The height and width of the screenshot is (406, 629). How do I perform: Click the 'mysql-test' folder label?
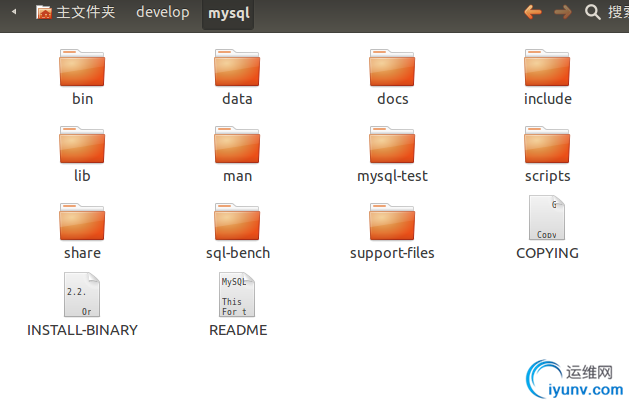tap(392, 177)
